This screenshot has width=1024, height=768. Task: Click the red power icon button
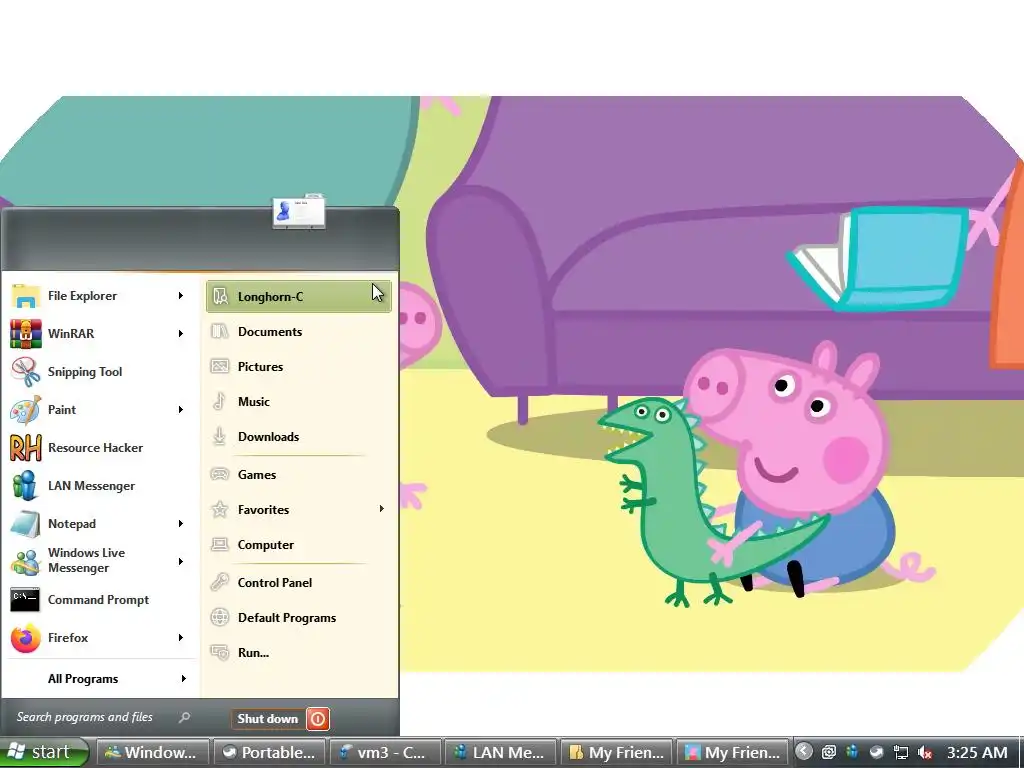(x=318, y=719)
